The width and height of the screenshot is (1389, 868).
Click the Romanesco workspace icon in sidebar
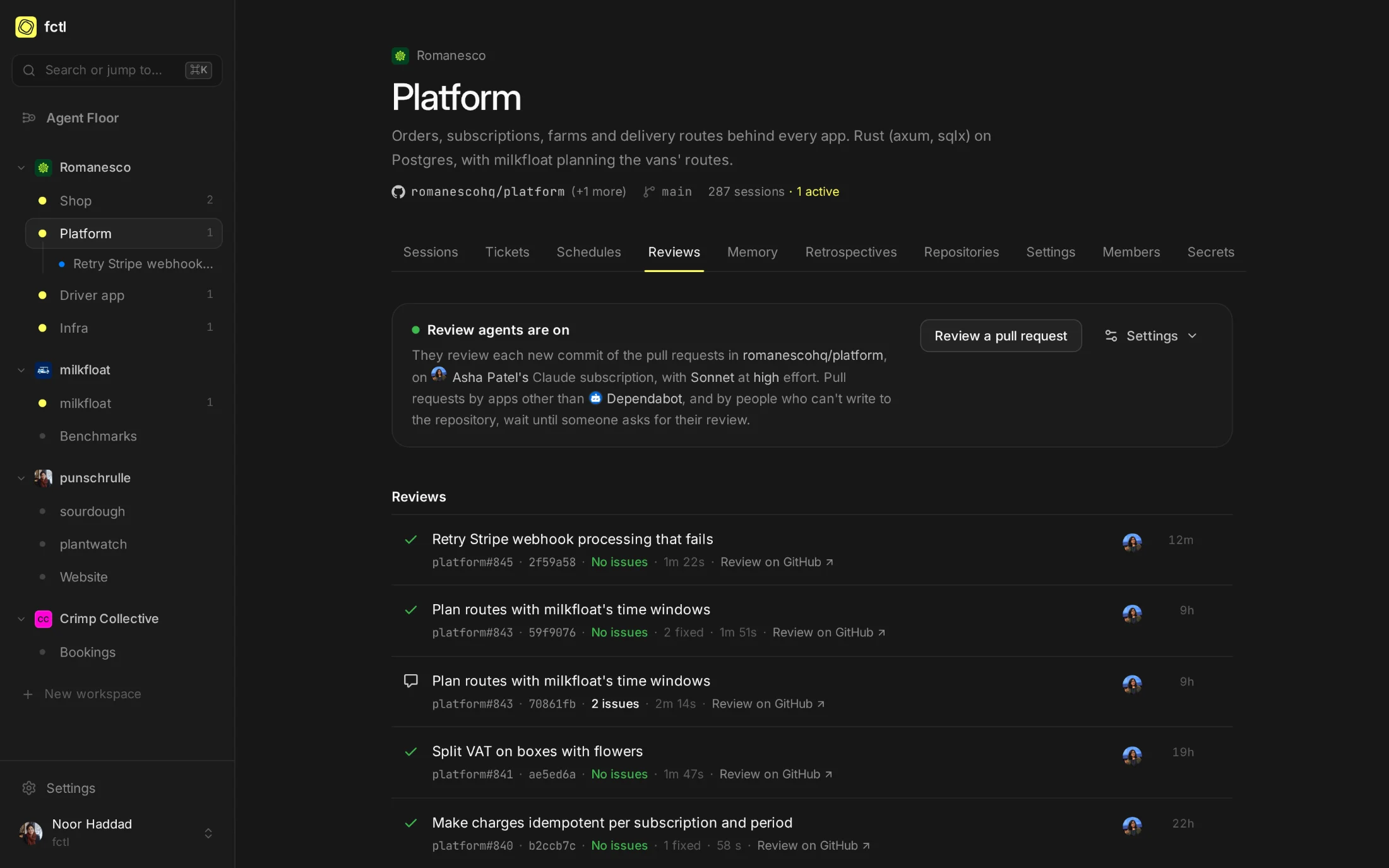pos(43,167)
